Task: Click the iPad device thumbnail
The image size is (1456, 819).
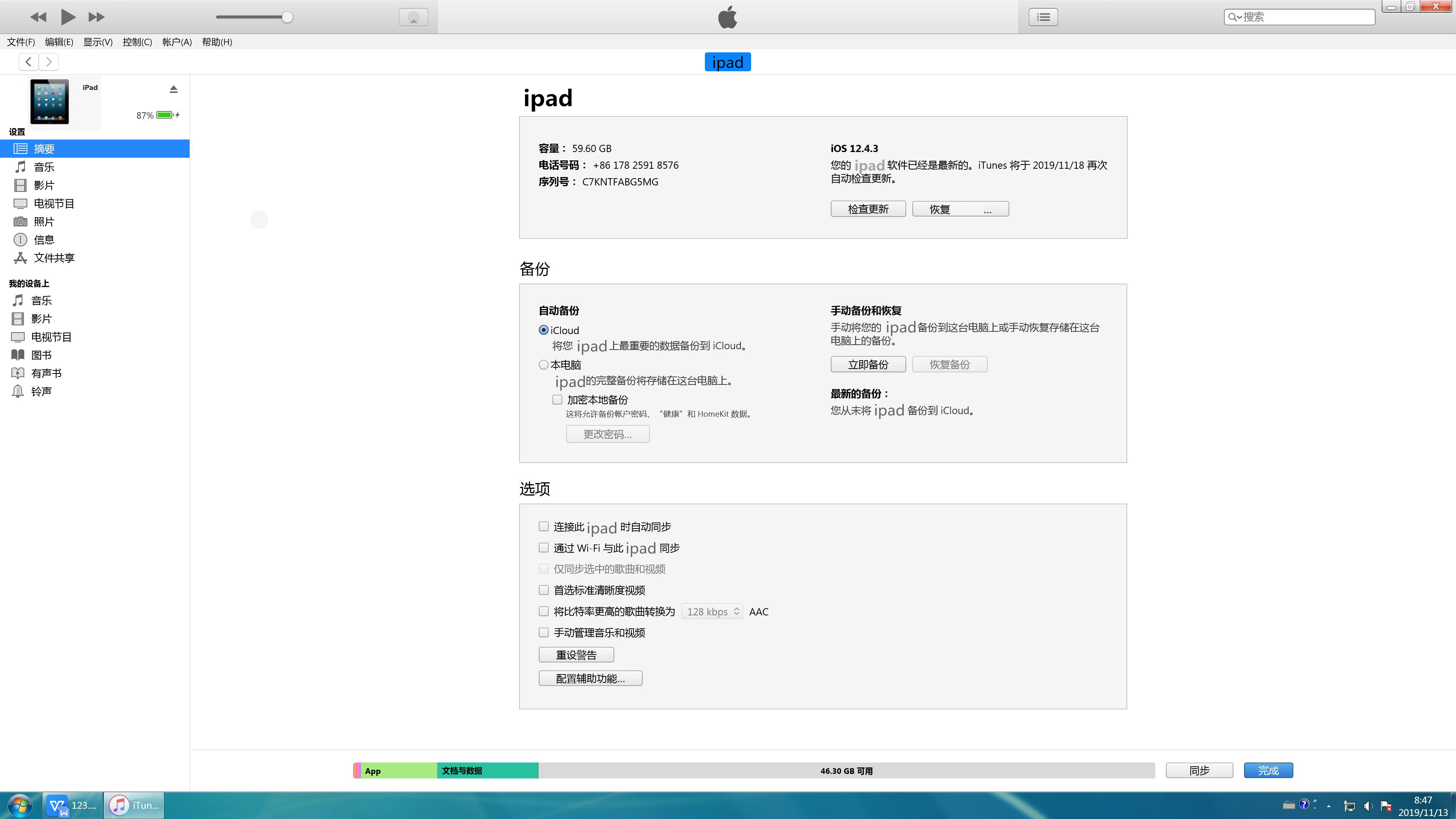Action: (x=50, y=102)
